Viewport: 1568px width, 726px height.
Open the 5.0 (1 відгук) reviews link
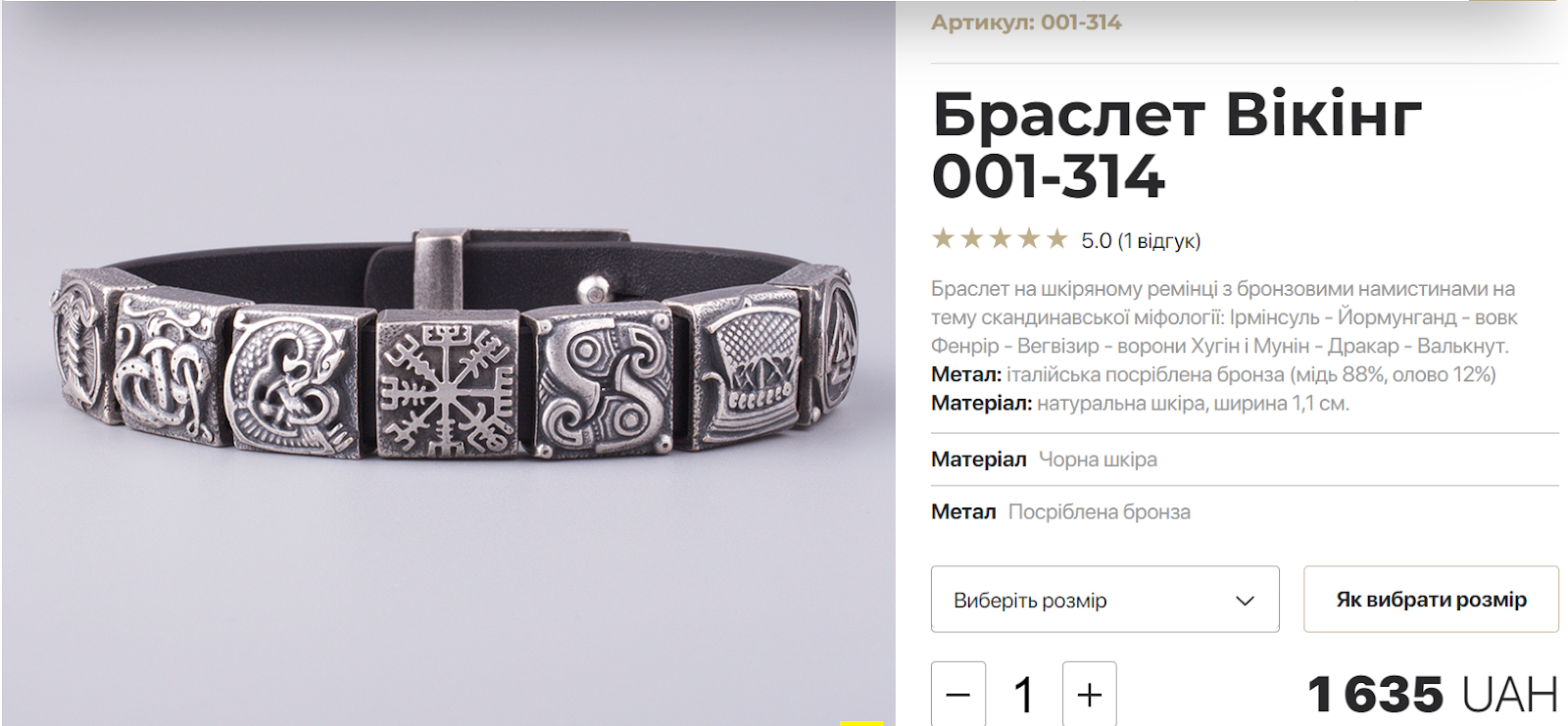pyautogui.click(x=1141, y=240)
